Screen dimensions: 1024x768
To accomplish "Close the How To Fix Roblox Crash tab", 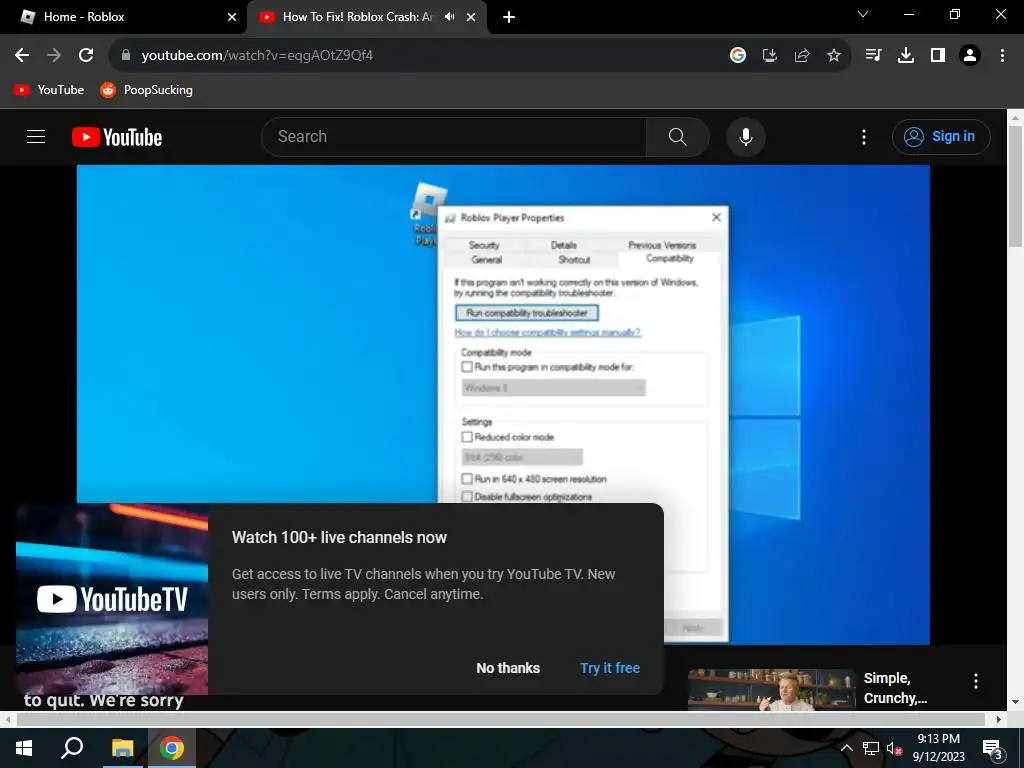I will pos(471,17).
